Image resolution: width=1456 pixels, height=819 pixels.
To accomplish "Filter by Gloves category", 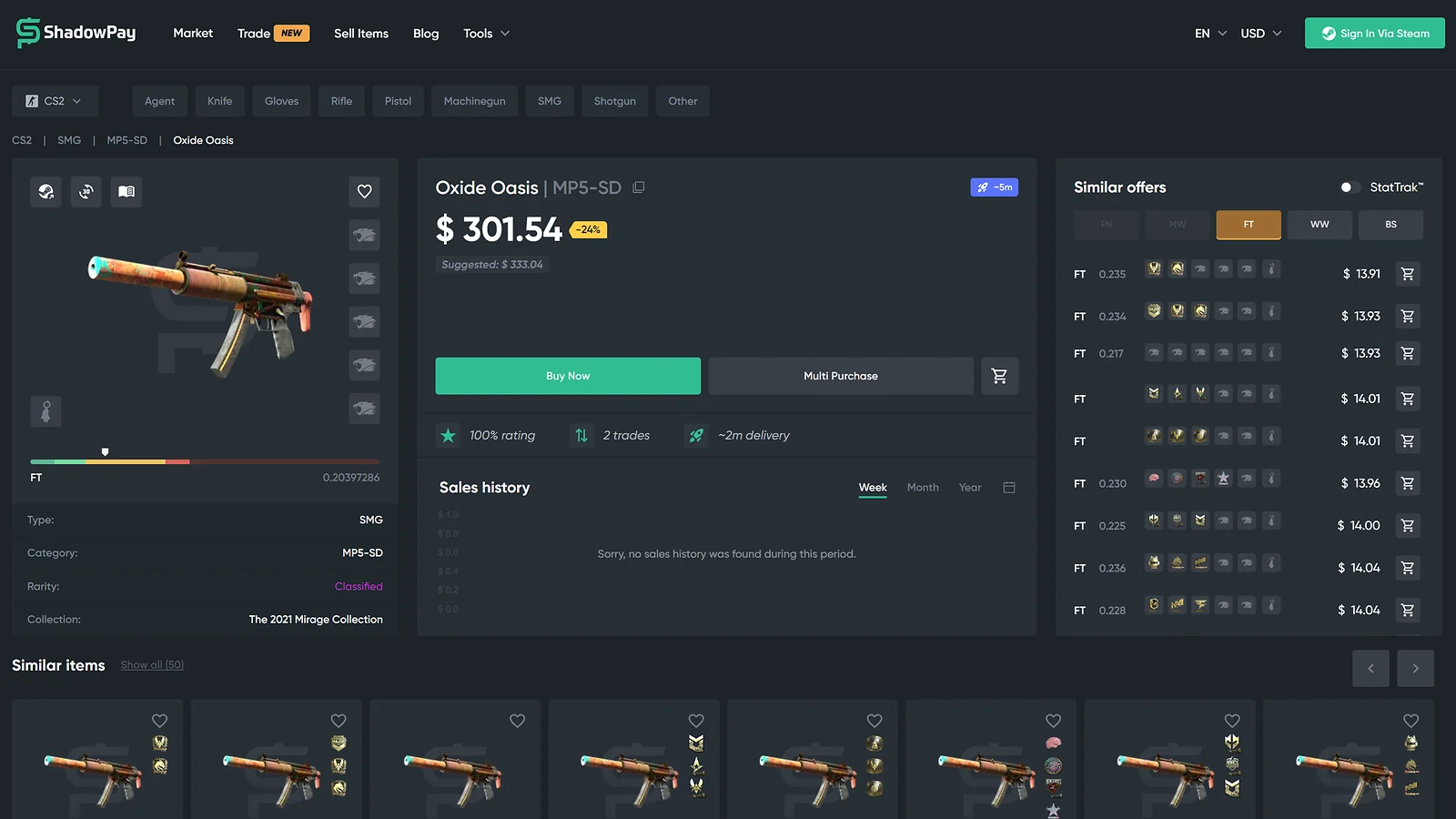I will [281, 101].
